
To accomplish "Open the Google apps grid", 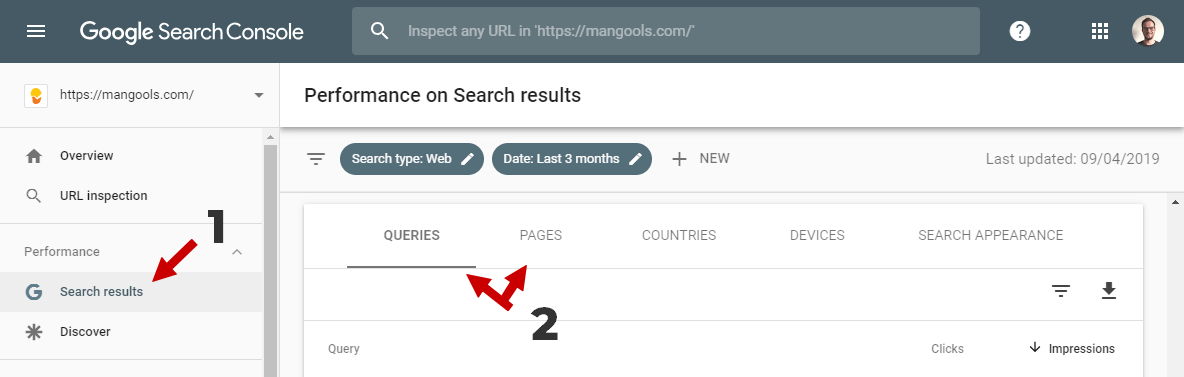I will (1099, 31).
